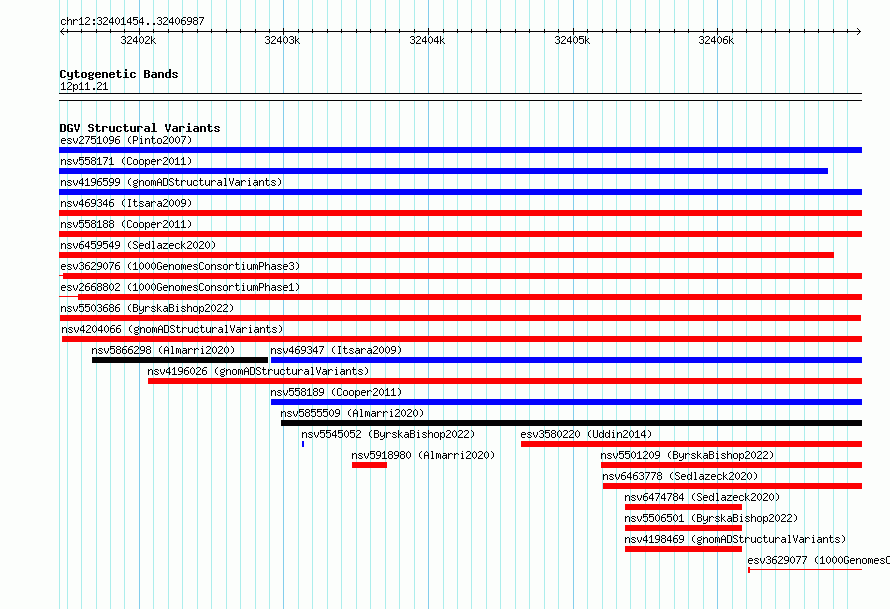This screenshot has width=890, height=609.
Task: Open esv3629077 variant label
Action: (818, 560)
